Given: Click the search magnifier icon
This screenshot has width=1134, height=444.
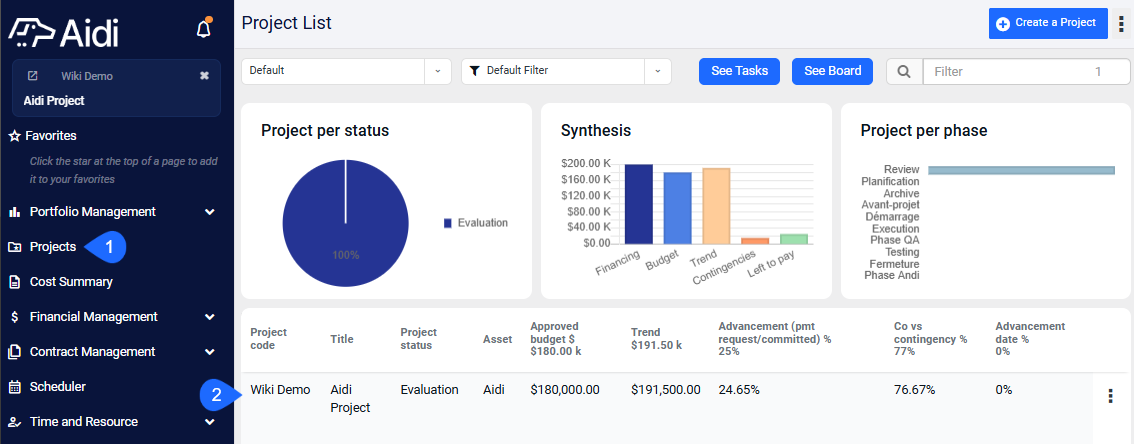Looking at the screenshot, I should coord(904,72).
